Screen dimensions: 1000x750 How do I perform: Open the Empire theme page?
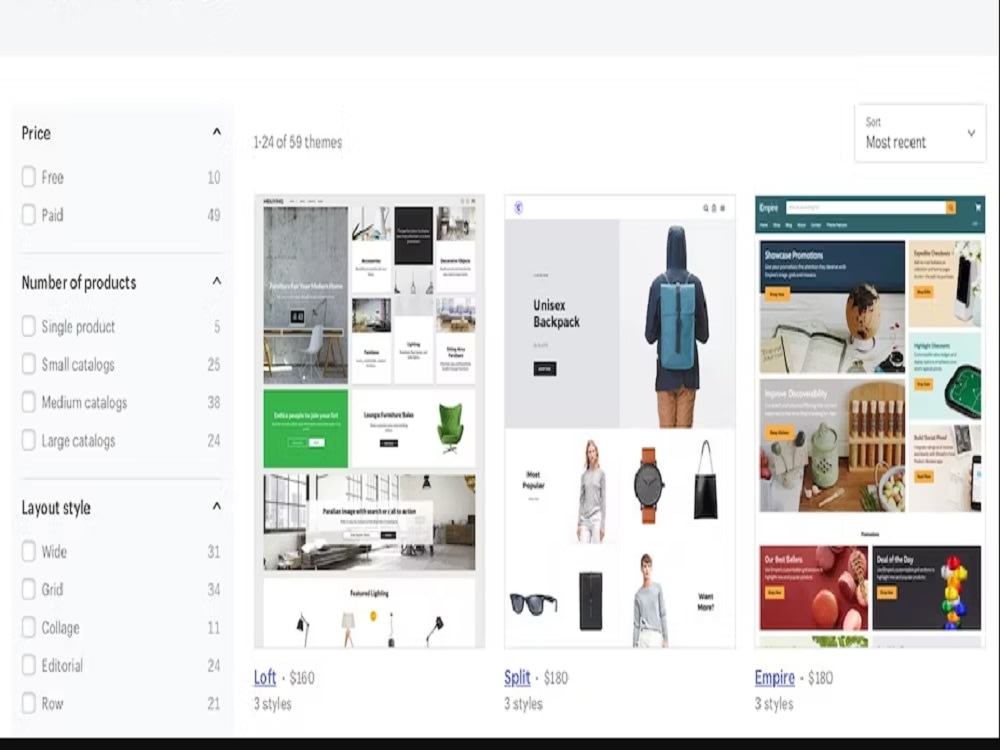pyautogui.click(x=773, y=678)
